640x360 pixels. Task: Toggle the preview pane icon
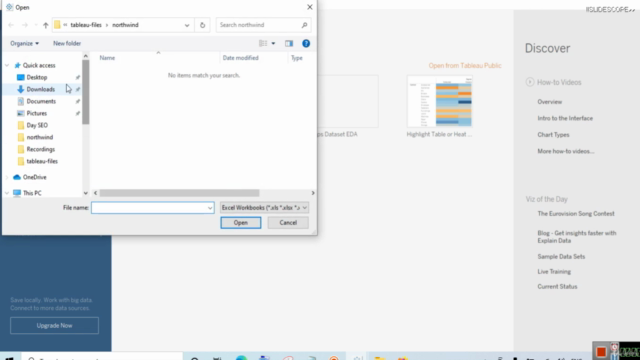coord(289,43)
